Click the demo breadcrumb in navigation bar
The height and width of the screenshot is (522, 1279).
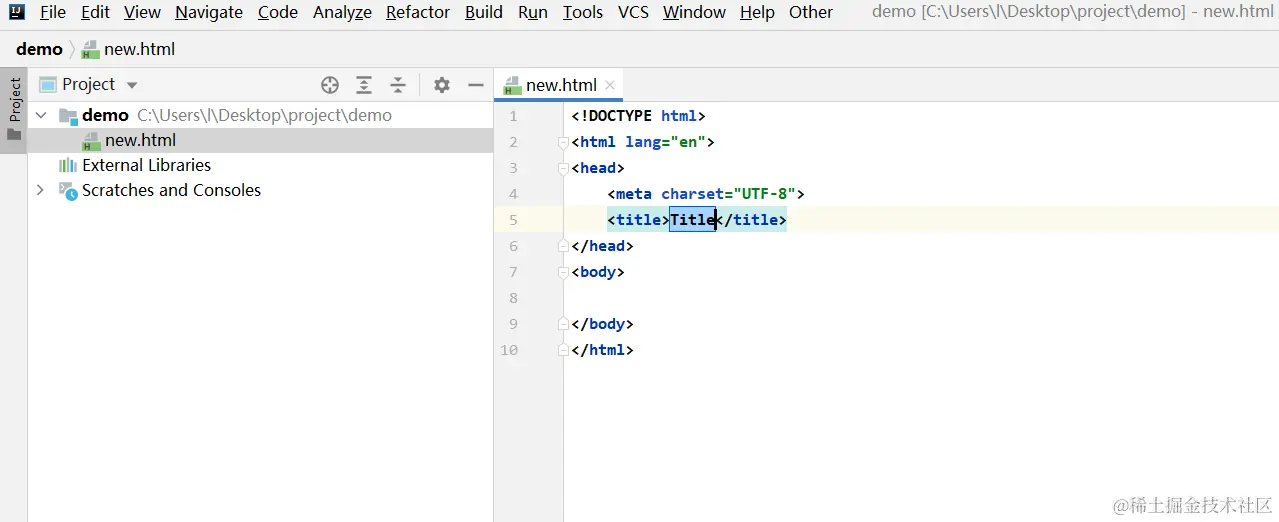coord(39,49)
